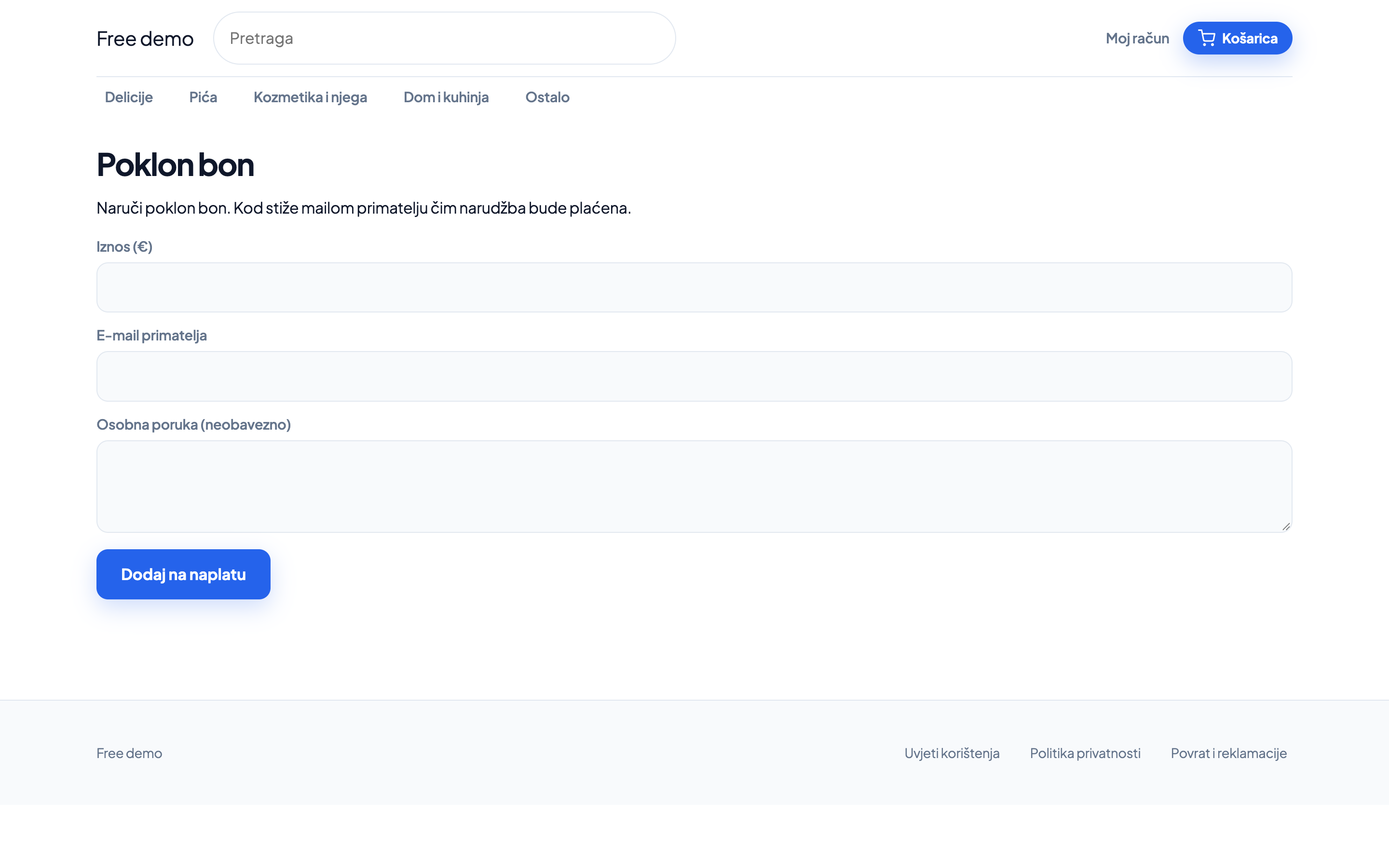Open Uvjeti korištenja footer link
Viewport: 1389px width, 868px height.
tap(952, 753)
